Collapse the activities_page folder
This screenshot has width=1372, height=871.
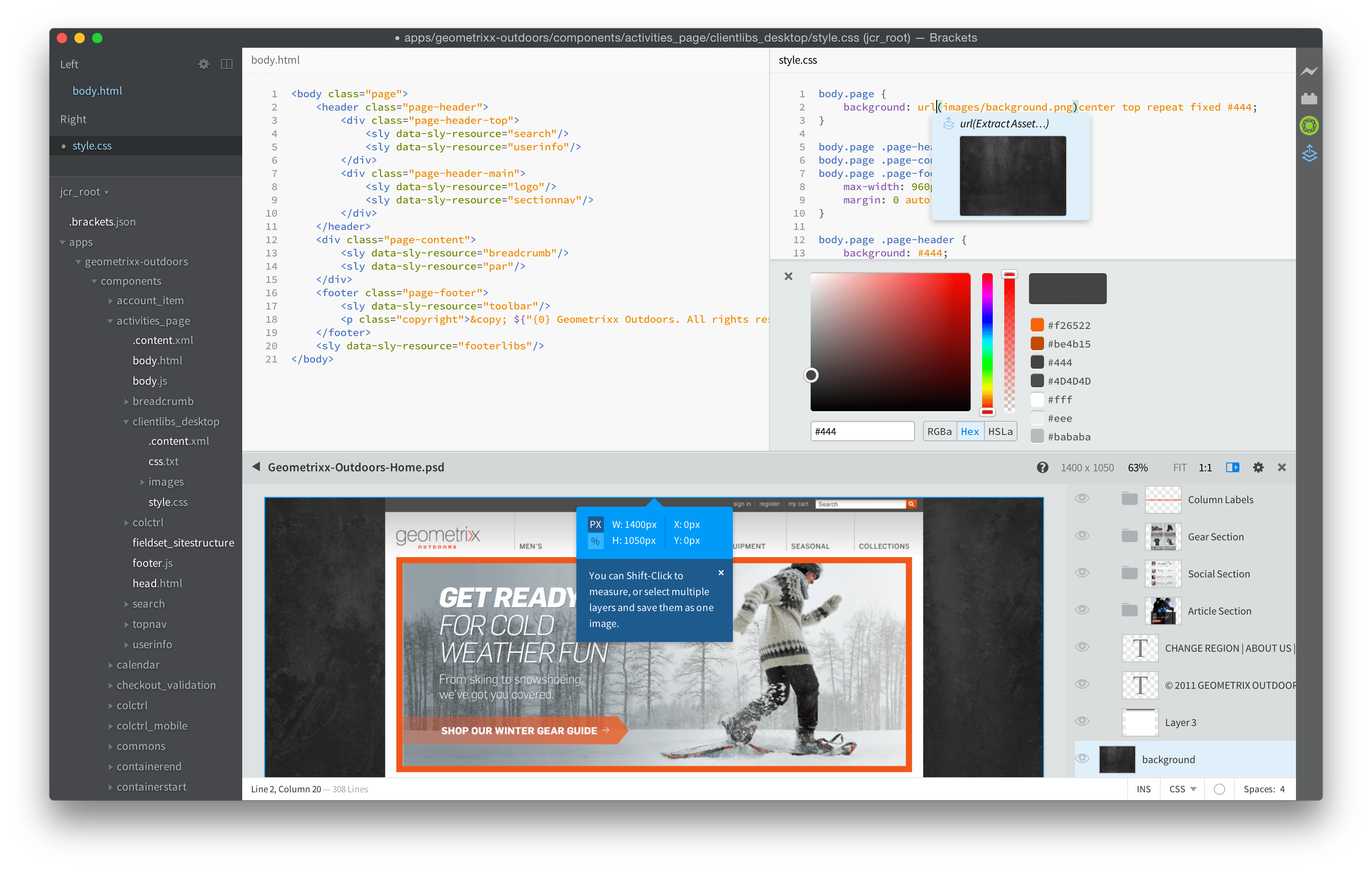(110, 321)
